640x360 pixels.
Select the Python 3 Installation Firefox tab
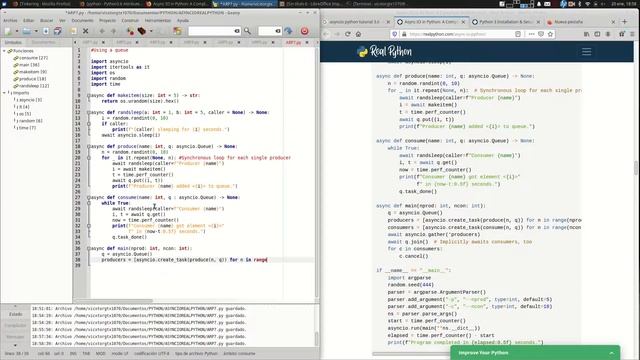[x=506, y=22]
